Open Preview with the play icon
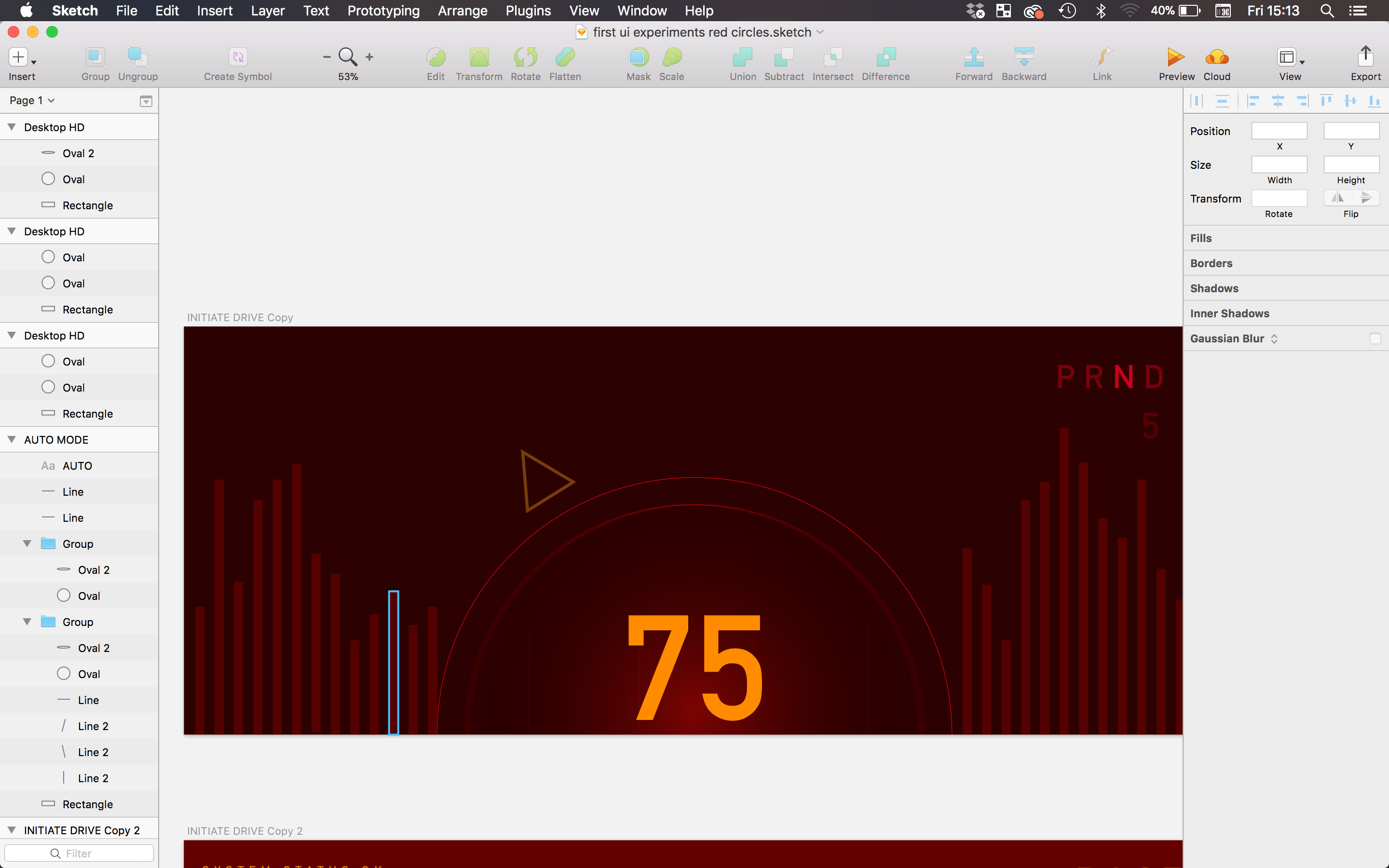Viewport: 1389px width, 868px height. [x=1176, y=57]
